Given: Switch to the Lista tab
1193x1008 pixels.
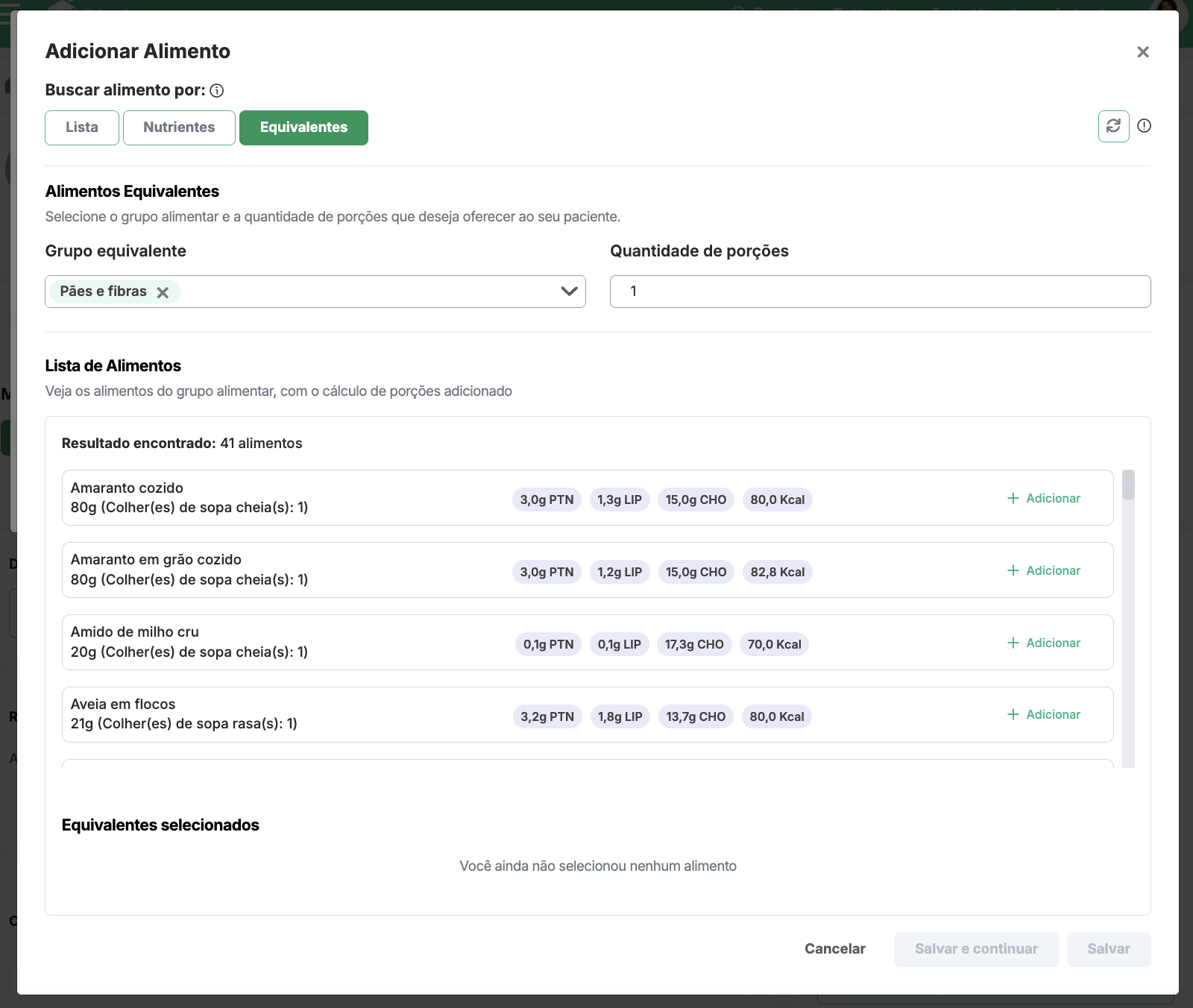Looking at the screenshot, I should (x=82, y=127).
